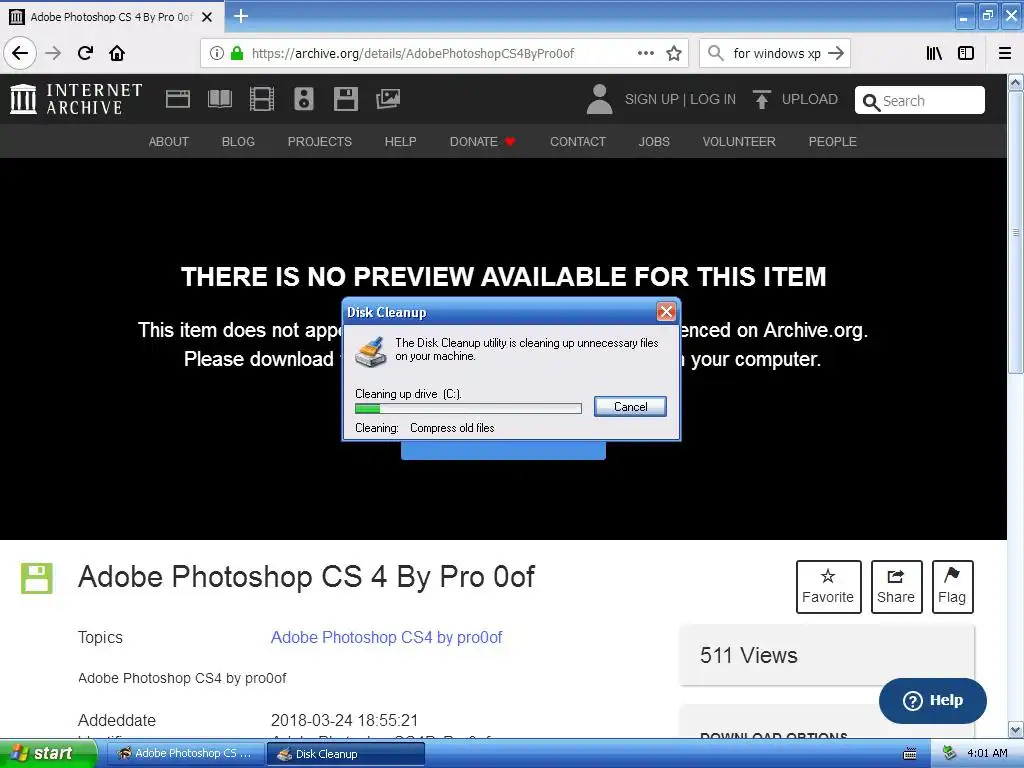Open a new browser tab
Viewport: 1024px width, 768px height.
tap(241, 16)
